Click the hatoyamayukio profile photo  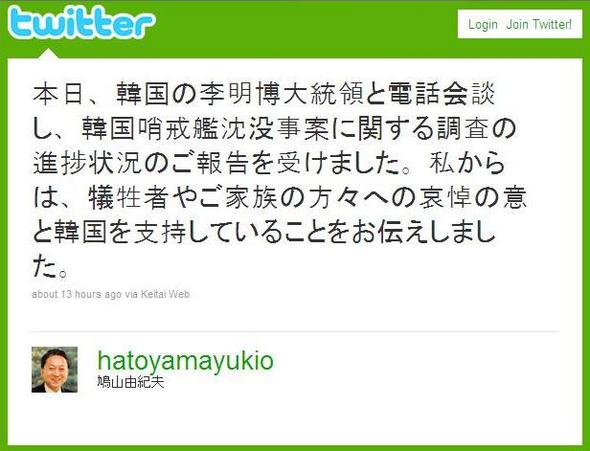pos(55,370)
